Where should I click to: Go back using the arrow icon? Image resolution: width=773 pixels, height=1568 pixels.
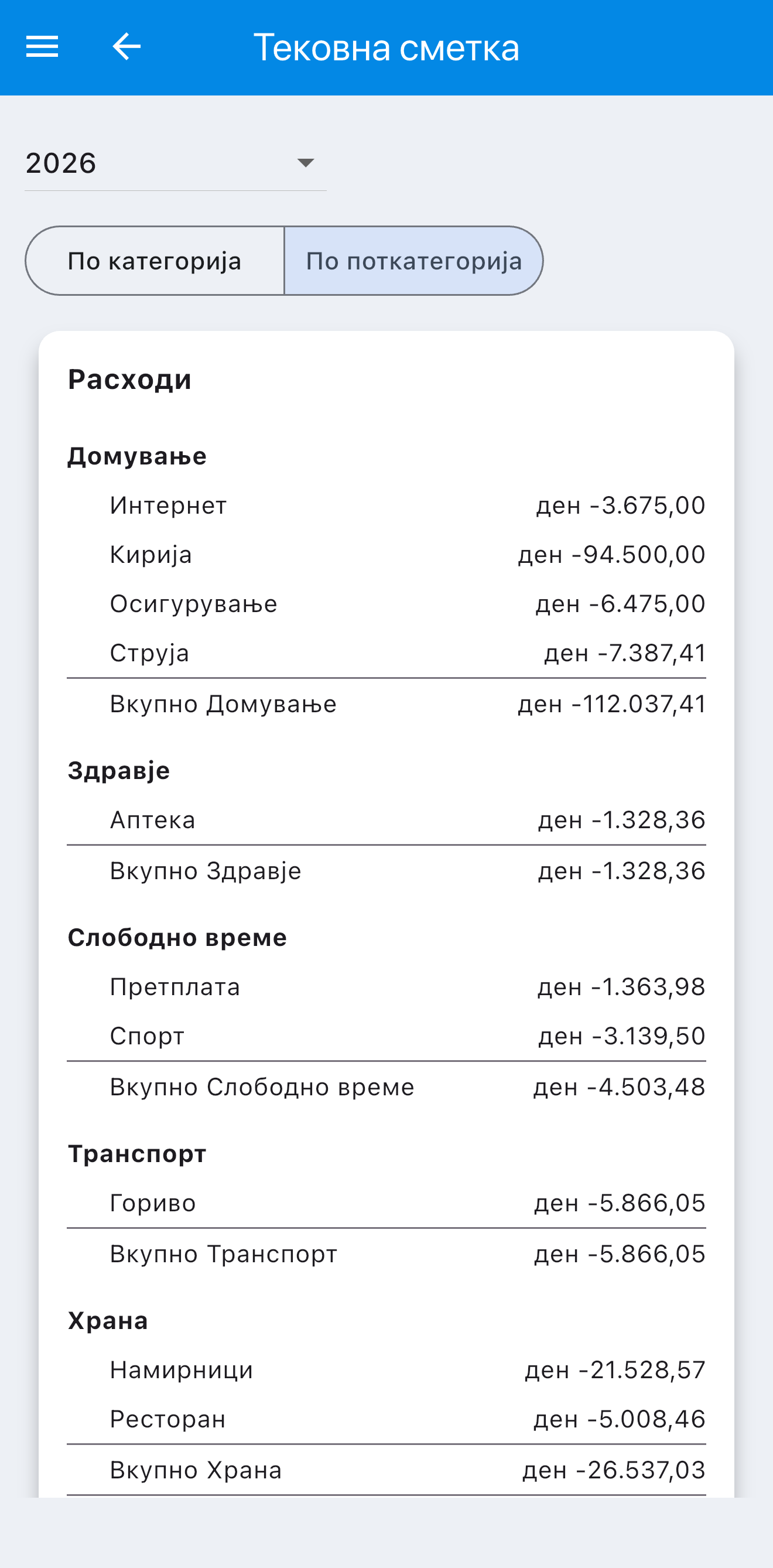click(126, 47)
